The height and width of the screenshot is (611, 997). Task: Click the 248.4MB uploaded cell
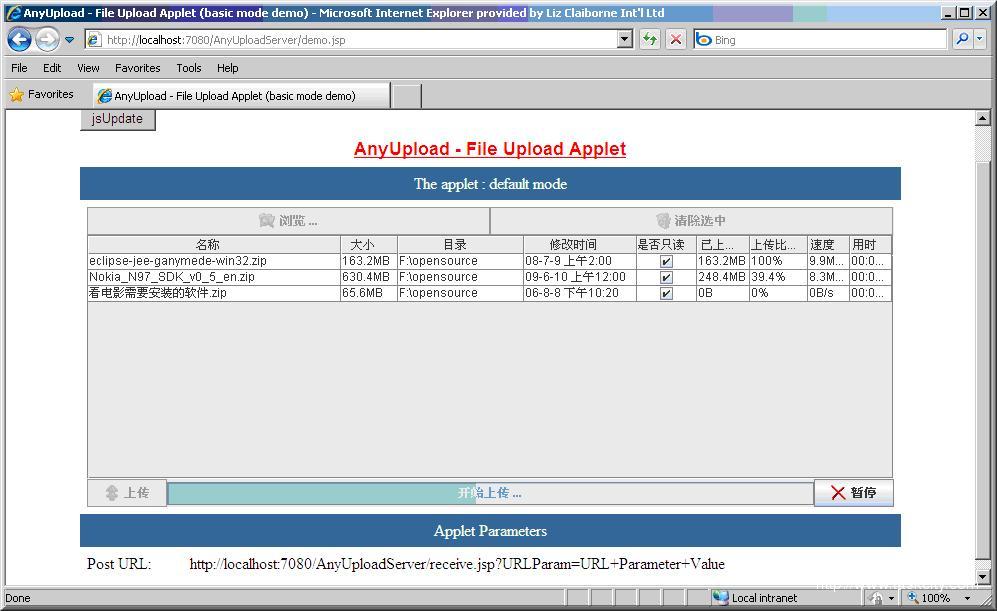pyautogui.click(x=722, y=277)
